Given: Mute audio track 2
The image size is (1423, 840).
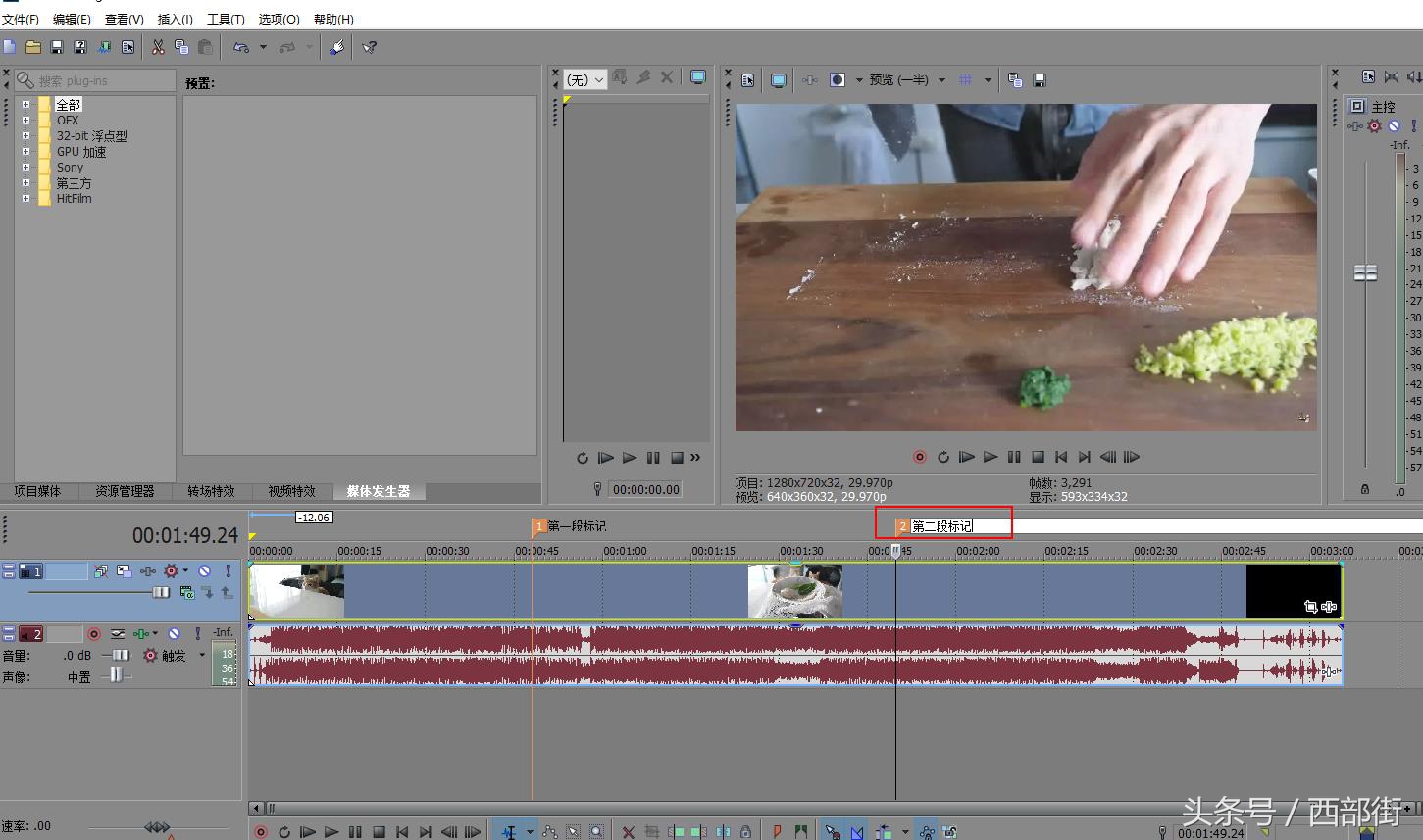Looking at the screenshot, I should (174, 634).
